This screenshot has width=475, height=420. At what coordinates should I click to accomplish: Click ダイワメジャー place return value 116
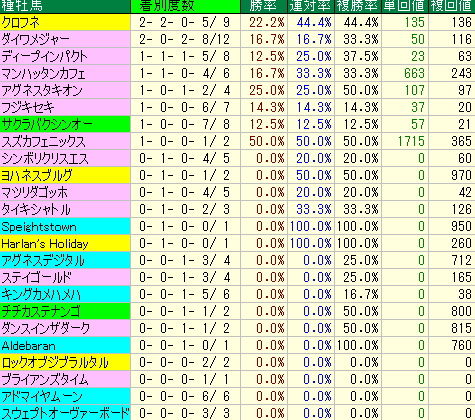point(462,39)
